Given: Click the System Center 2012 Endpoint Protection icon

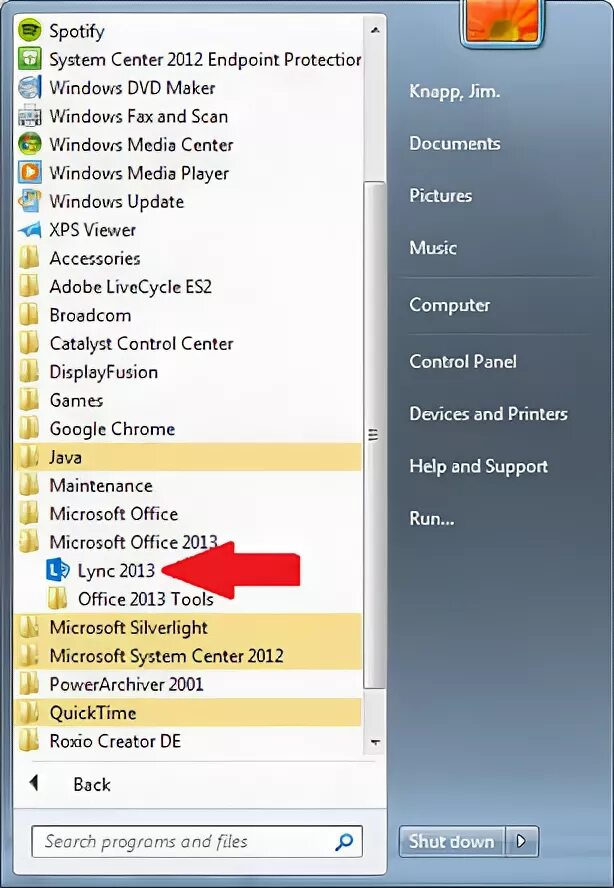Looking at the screenshot, I should (x=29, y=59).
